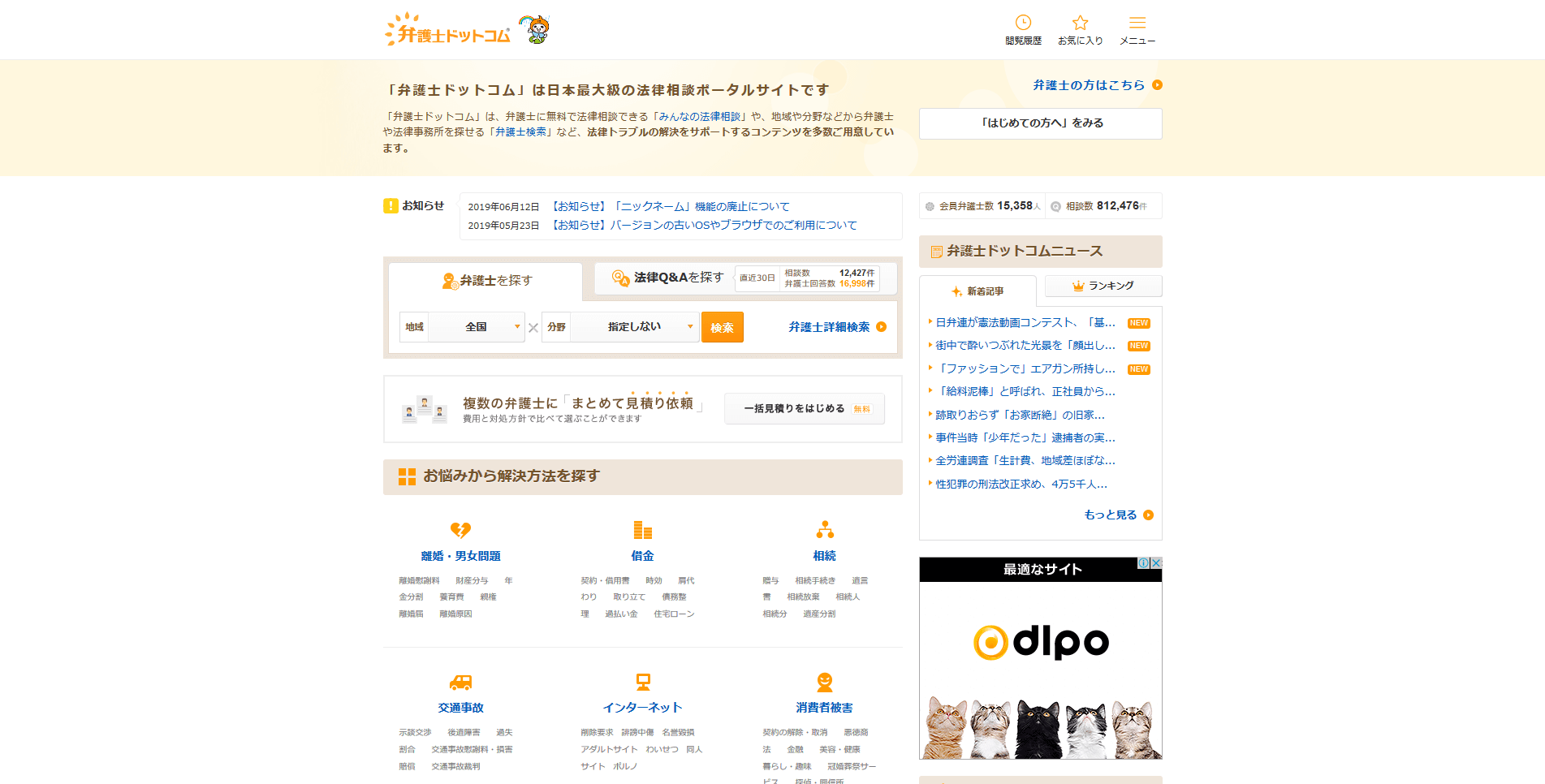The width and height of the screenshot is (1545, 784).
Task: Open the 離婚・男女問題 category link
Action: [x=460, y=556]
